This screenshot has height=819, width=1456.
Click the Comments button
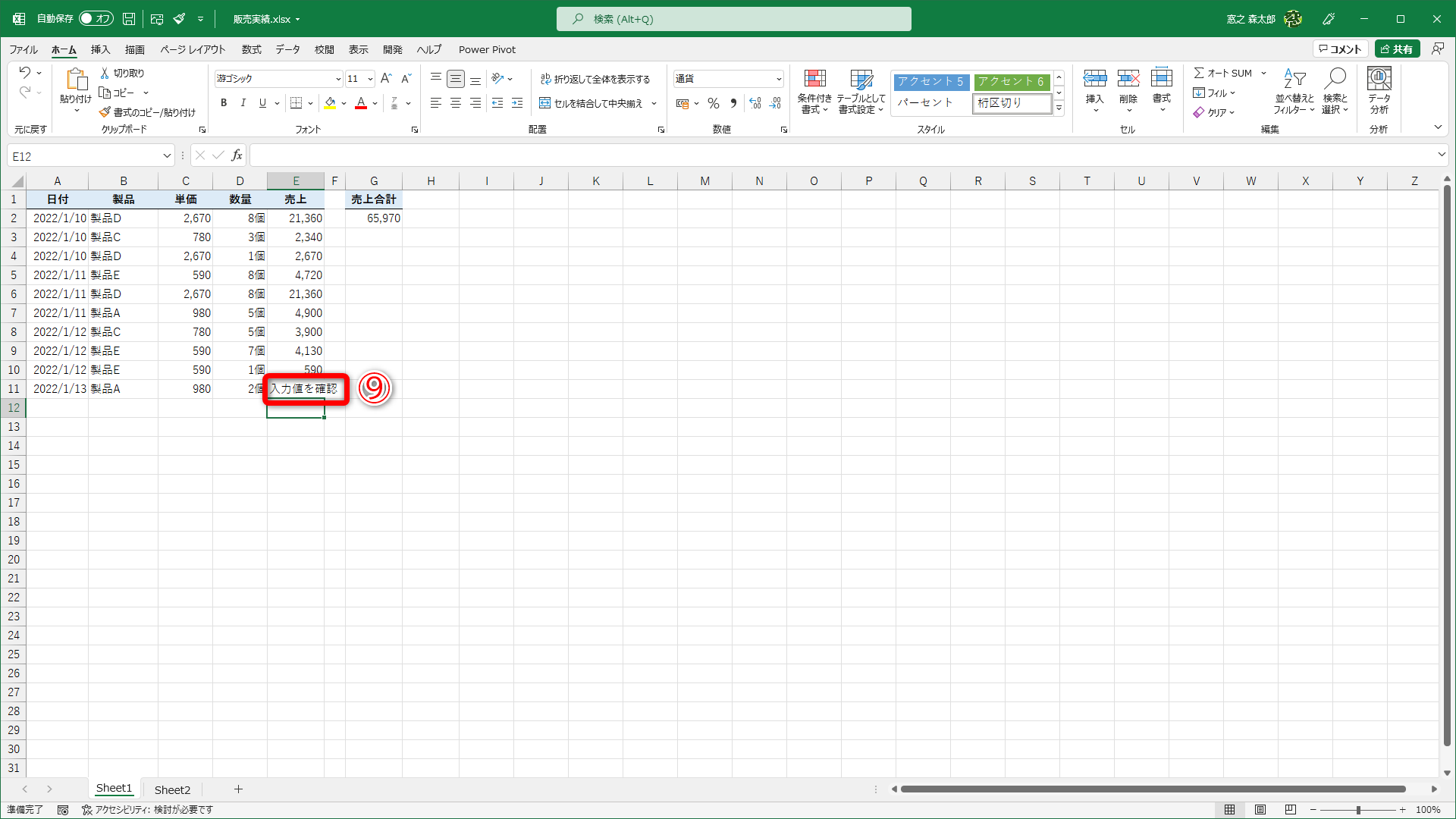pyautogui.click(x=1340, y=49)
